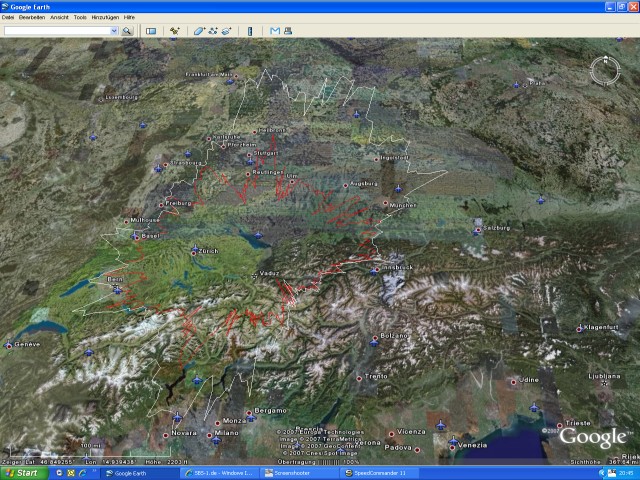Screen dimensions: 640x480
Task: Click the Start button on taskbar
Action: point(24,473)
